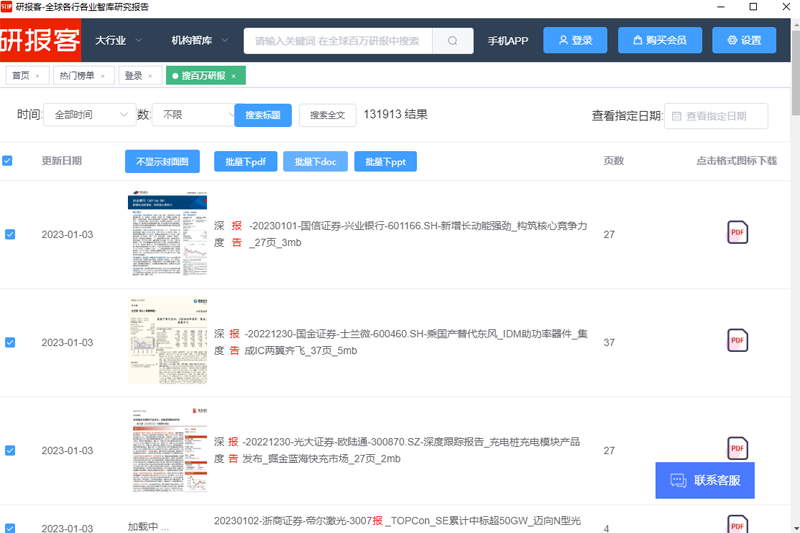Image resolution: width=800 pixels, height=533 pixels.
Task: Close the 热门榜单 tab
Action: click(x=102, y=76)
